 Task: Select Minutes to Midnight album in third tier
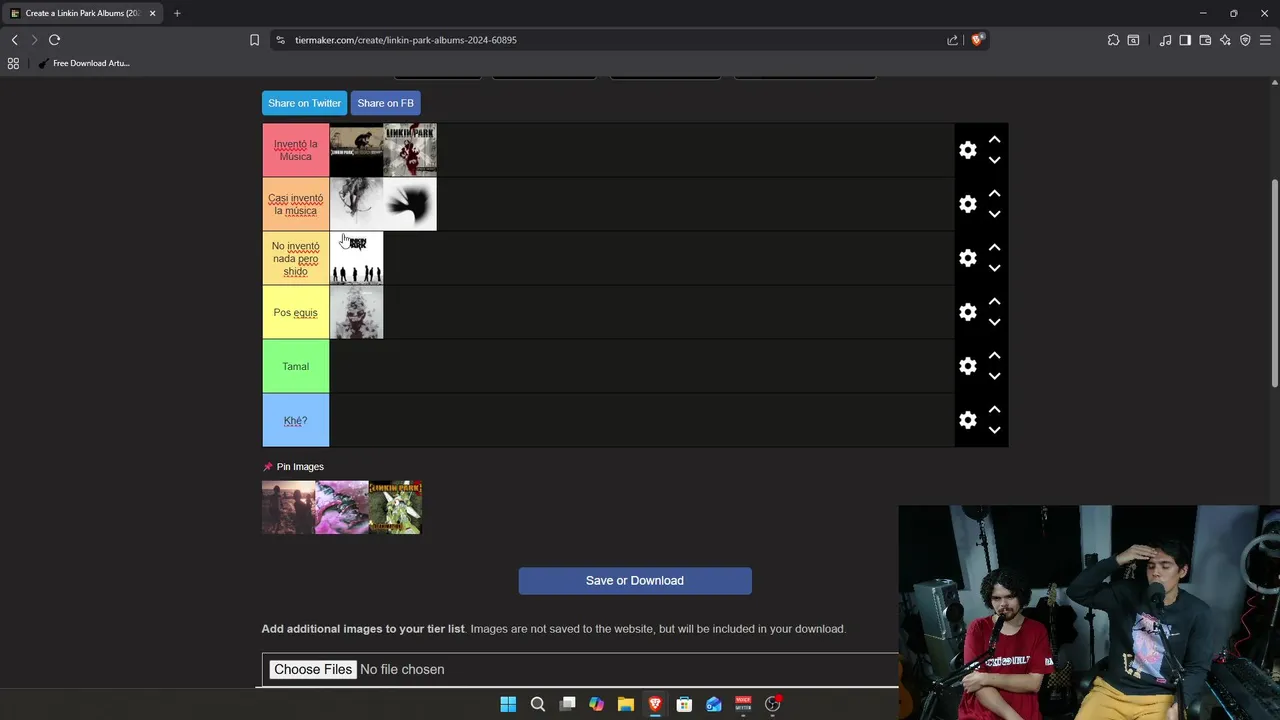356,258
